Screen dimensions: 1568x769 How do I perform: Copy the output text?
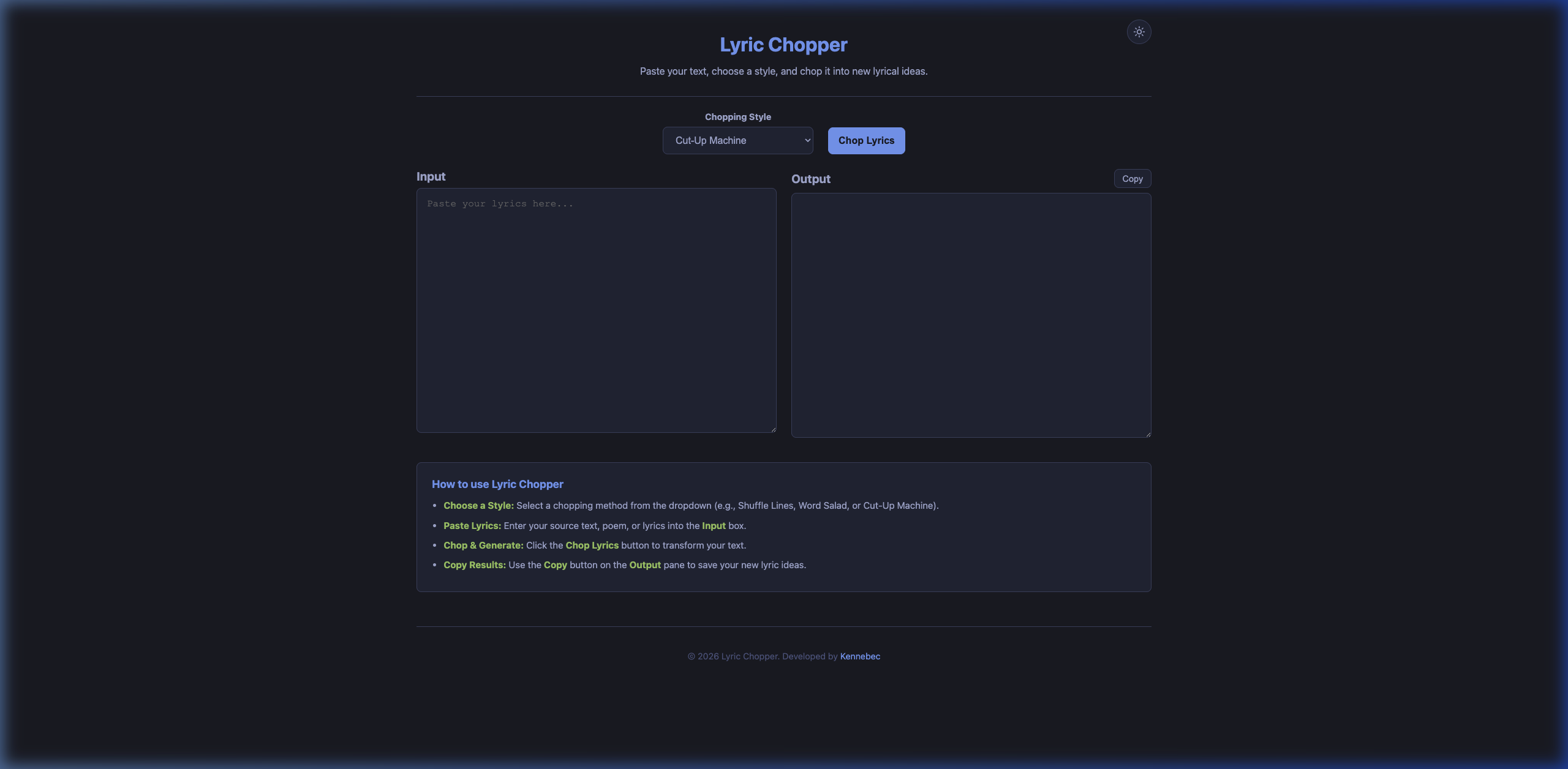pyautogui.click(x=1133, y=179)
